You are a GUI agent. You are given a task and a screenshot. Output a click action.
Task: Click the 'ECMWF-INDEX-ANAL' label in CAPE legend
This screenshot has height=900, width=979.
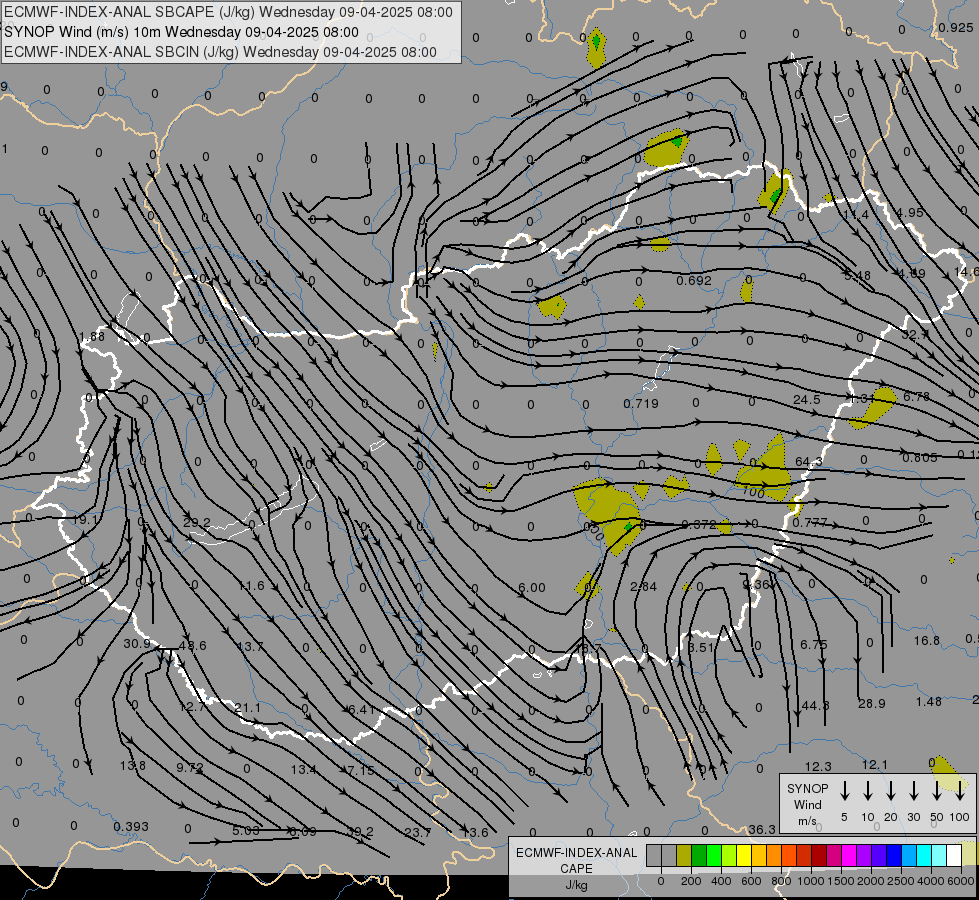(576, 853)
